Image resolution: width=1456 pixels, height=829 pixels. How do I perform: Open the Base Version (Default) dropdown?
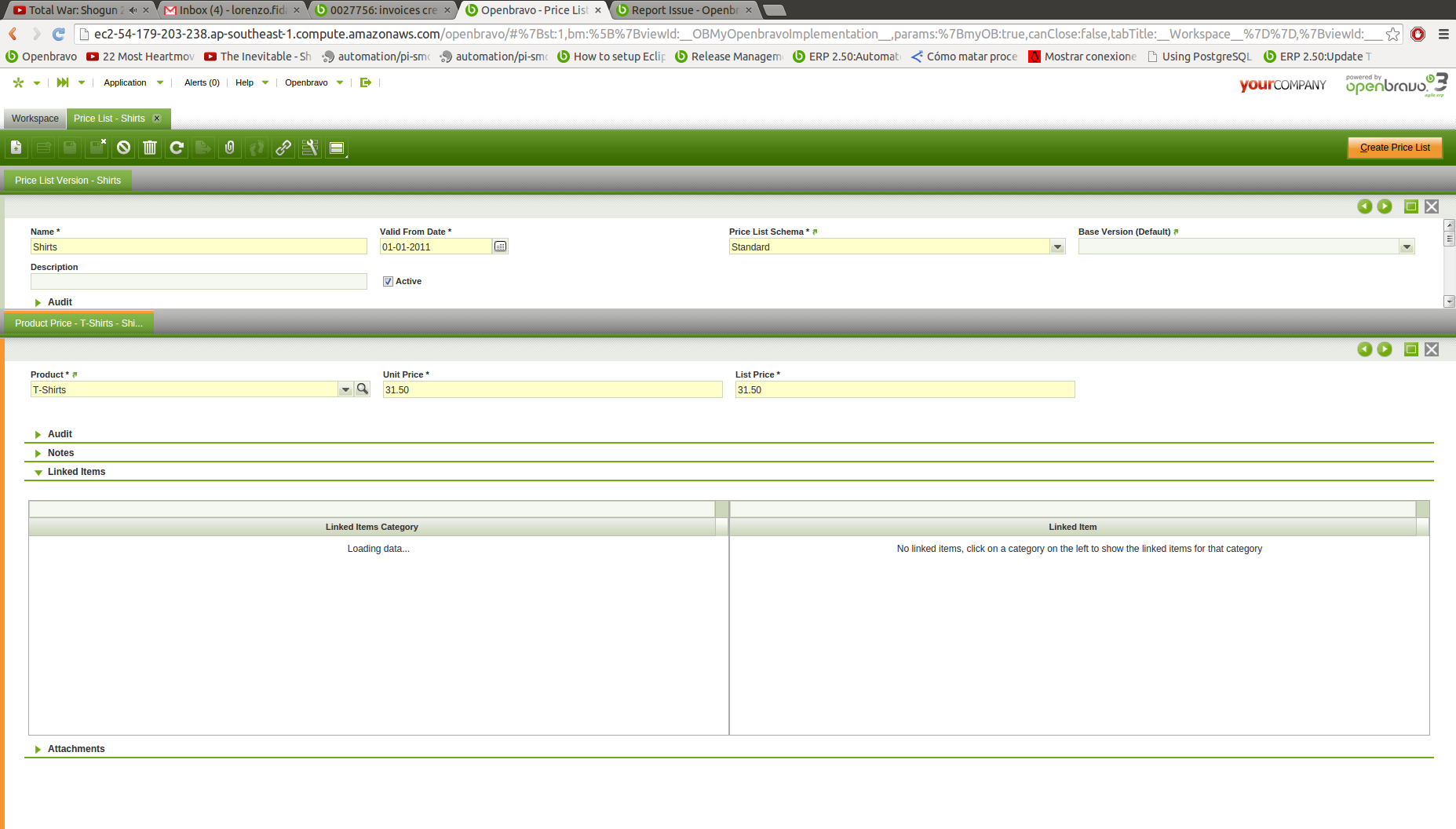pyautogui.click(x=1407, y=247)
